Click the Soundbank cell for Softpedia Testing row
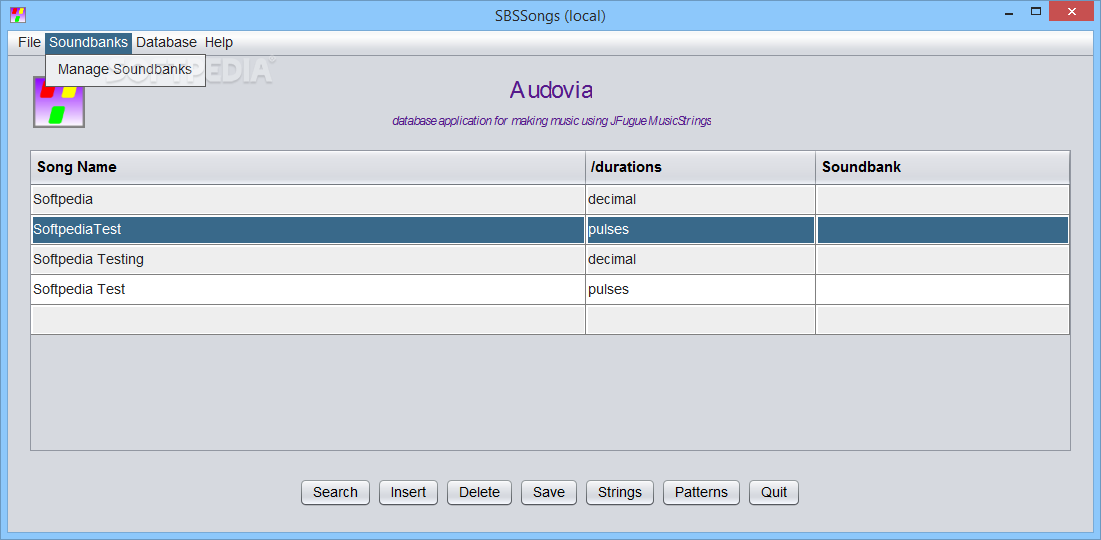The height and width of the screenshot is (540, 1101). click(x=942, y=260)
